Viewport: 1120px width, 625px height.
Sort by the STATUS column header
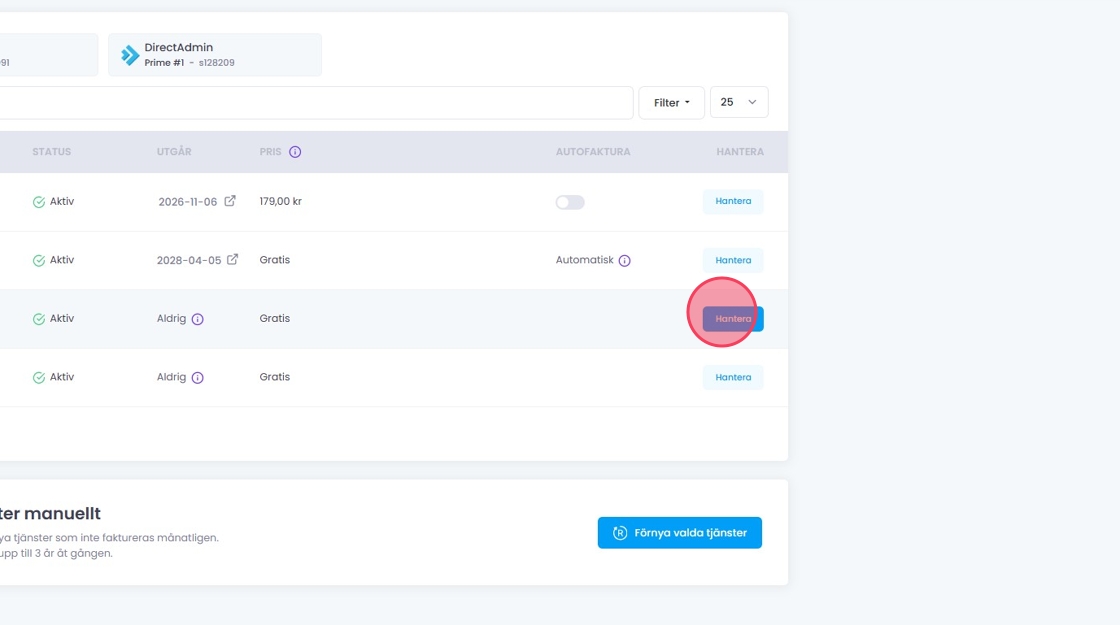pos(51,152)
